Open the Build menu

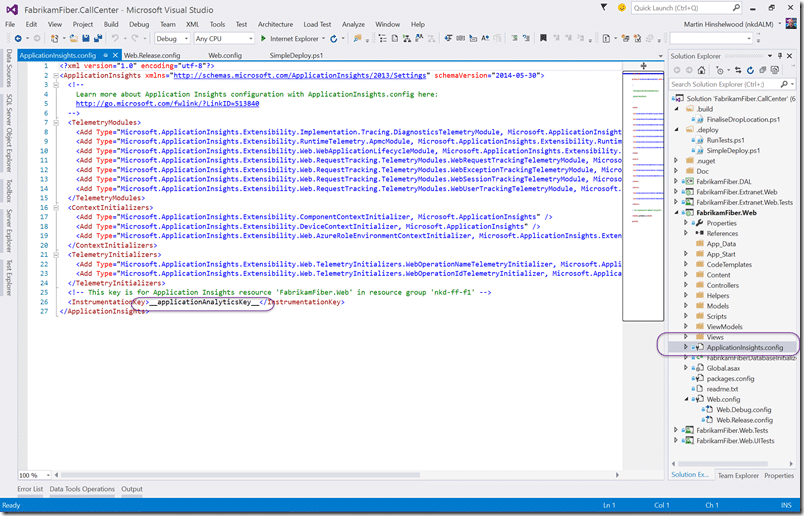pyautogui.click(x=111, y=24)
